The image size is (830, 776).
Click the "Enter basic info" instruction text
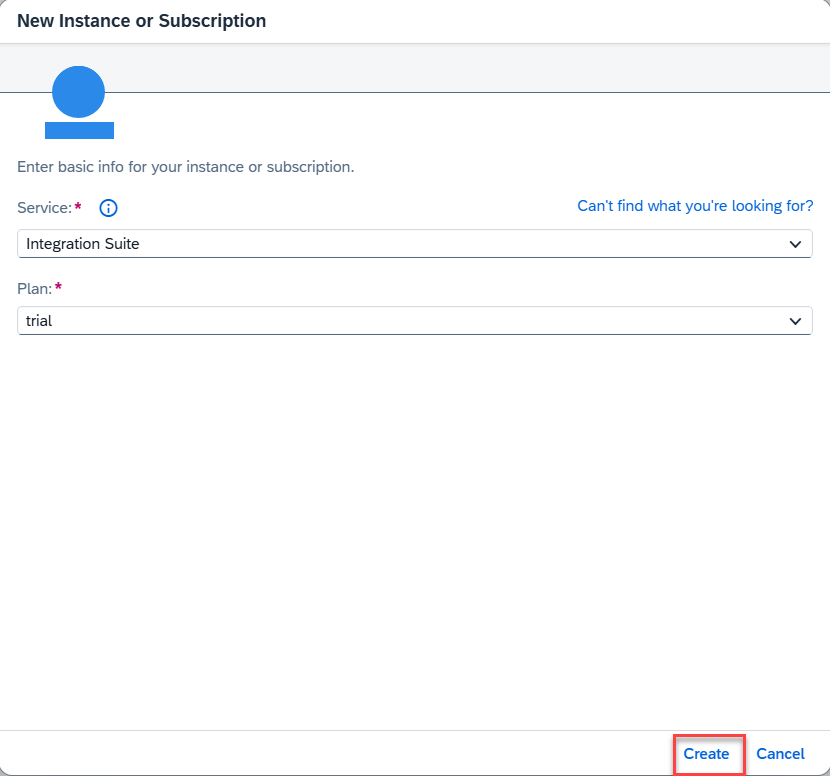tap(185, 167)
